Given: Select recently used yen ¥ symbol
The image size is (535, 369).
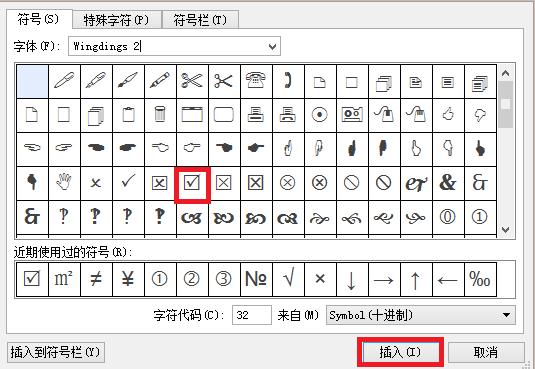Looking at the screenshot, I should (x=128, y=279).
